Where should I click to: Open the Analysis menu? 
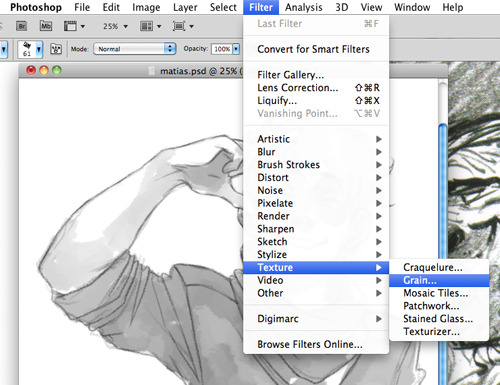pyautogui.click(x=304, y=7)
